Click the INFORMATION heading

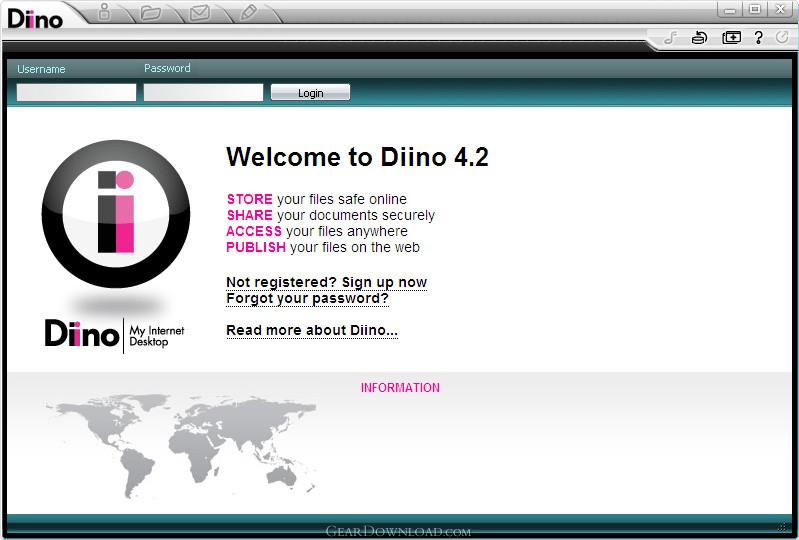click(x=400, y=388)
